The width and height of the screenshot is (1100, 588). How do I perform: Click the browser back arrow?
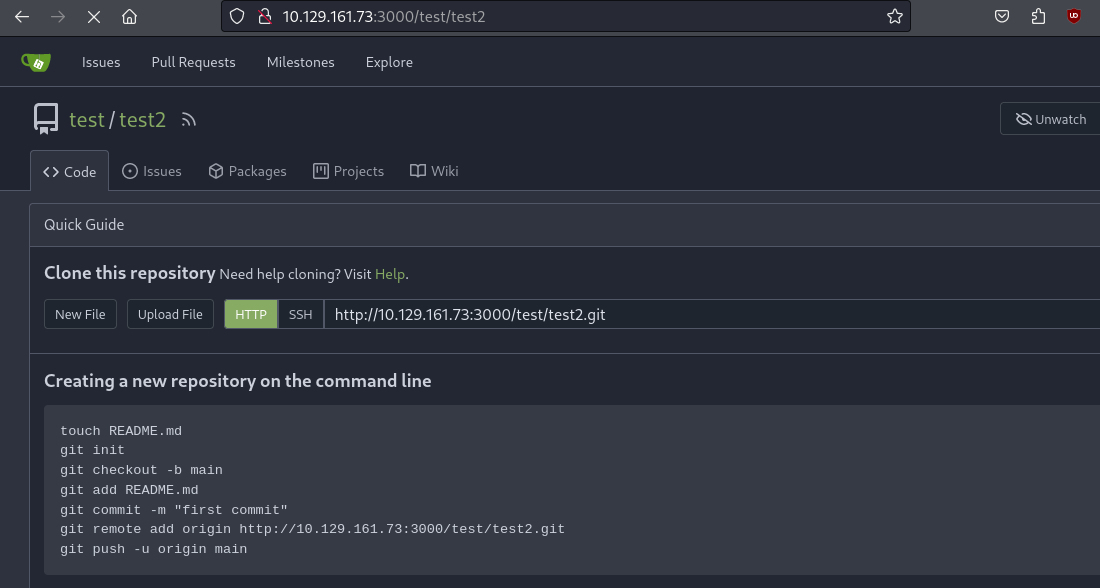tap(21, 16)
